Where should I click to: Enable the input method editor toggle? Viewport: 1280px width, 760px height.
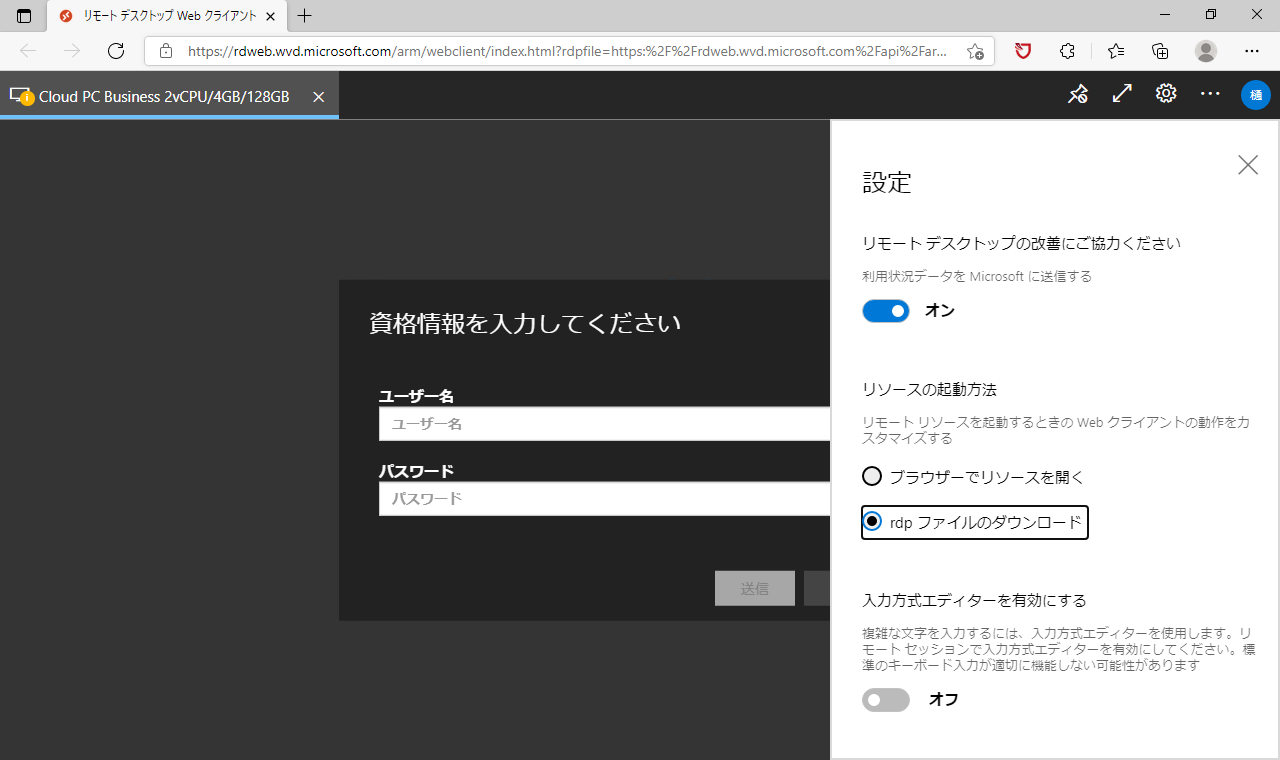[886, 700]
